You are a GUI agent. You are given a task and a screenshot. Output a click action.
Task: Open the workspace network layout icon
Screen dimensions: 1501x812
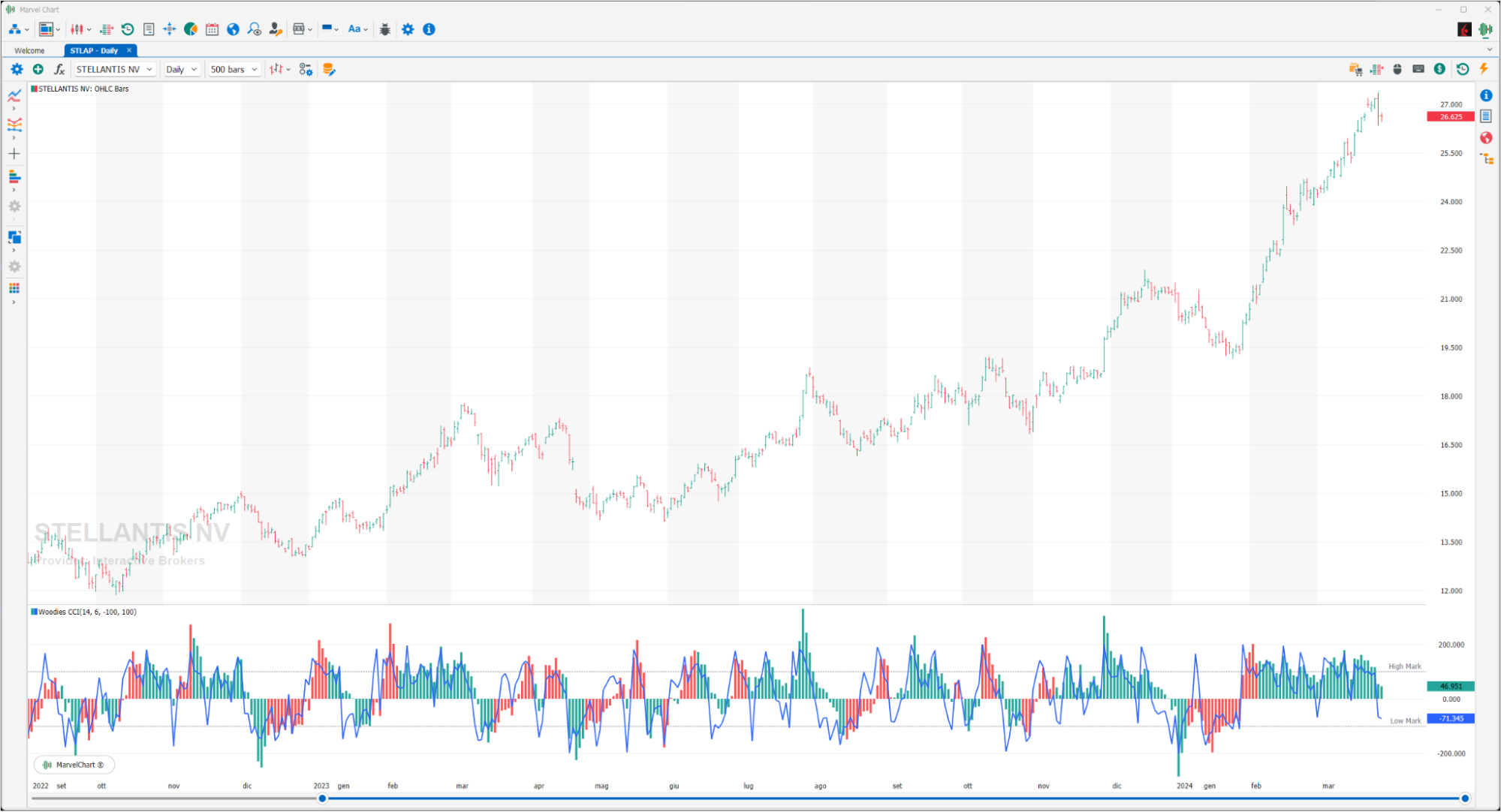pyautogui.click(x=14, y=29)
